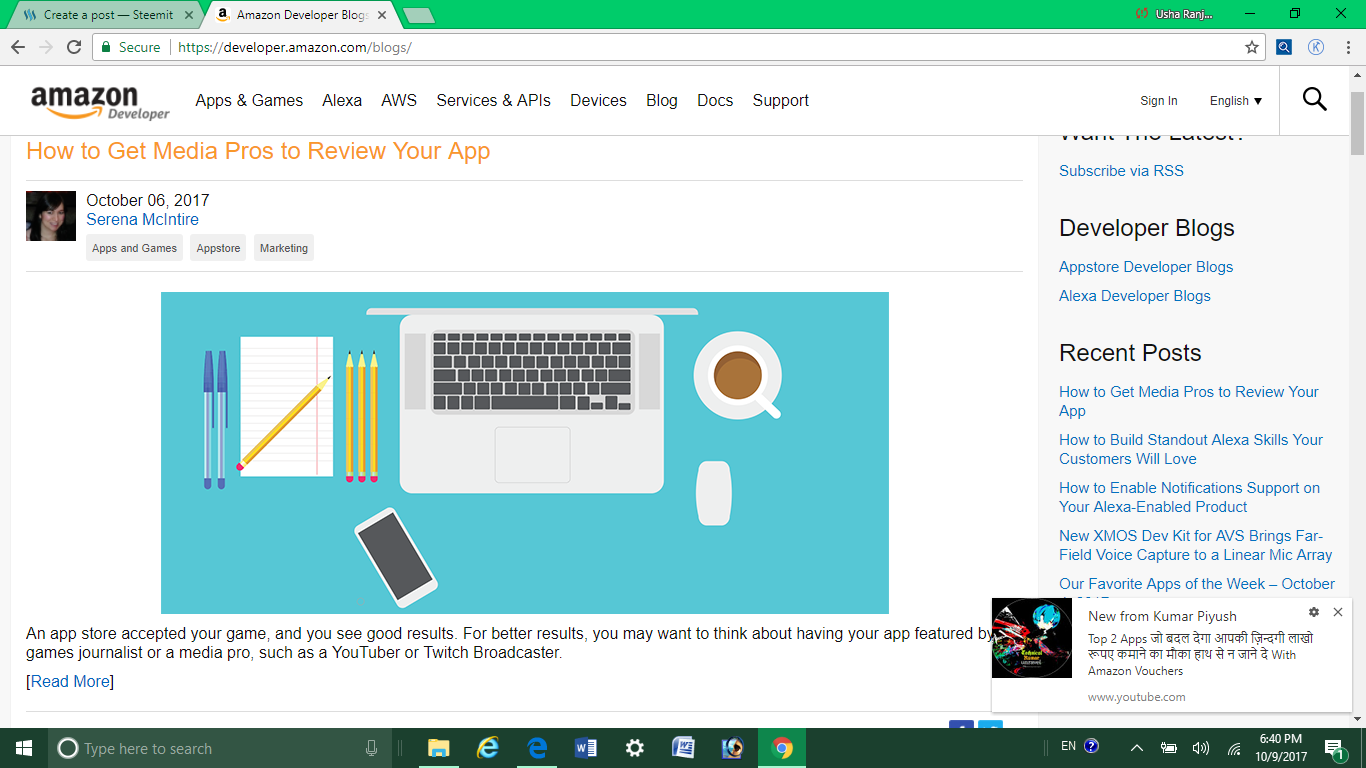The image size is (1366, 768).
Task: Switch to Chrome on the taskbar
Action: [x=782, y=748]
